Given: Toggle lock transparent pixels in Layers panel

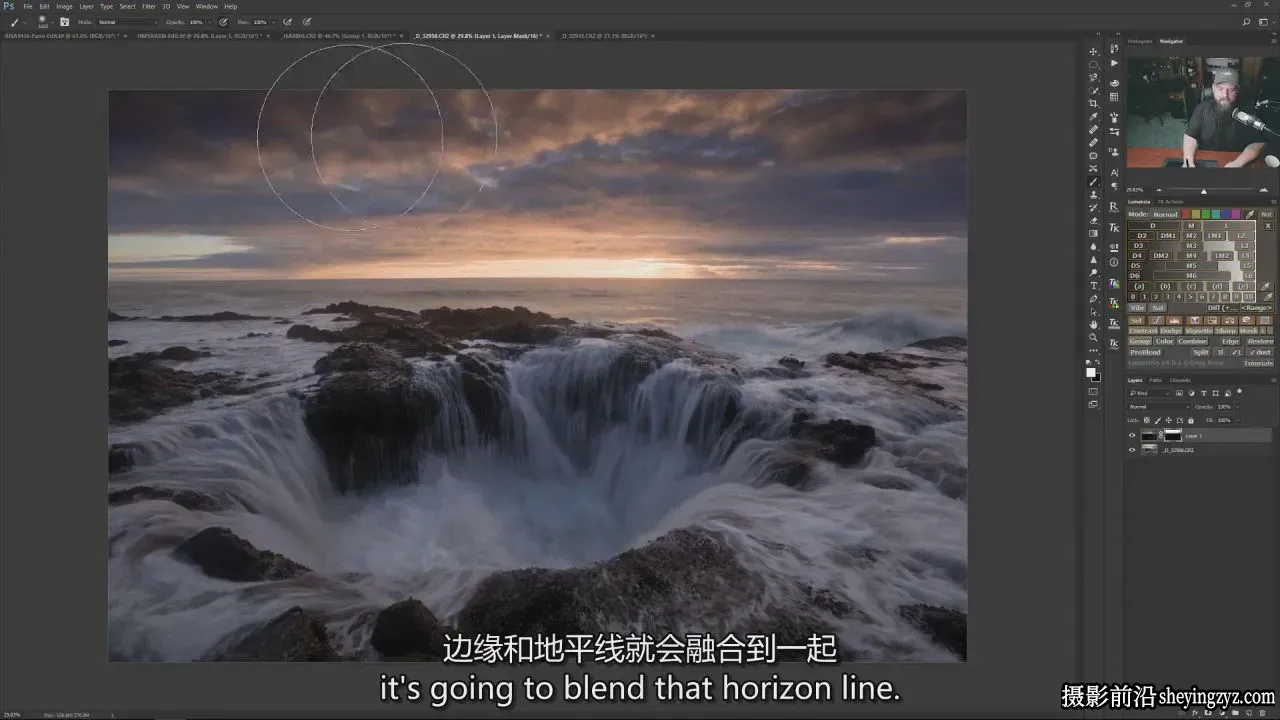Looking at the screenshot, I should pos(1147,420).
